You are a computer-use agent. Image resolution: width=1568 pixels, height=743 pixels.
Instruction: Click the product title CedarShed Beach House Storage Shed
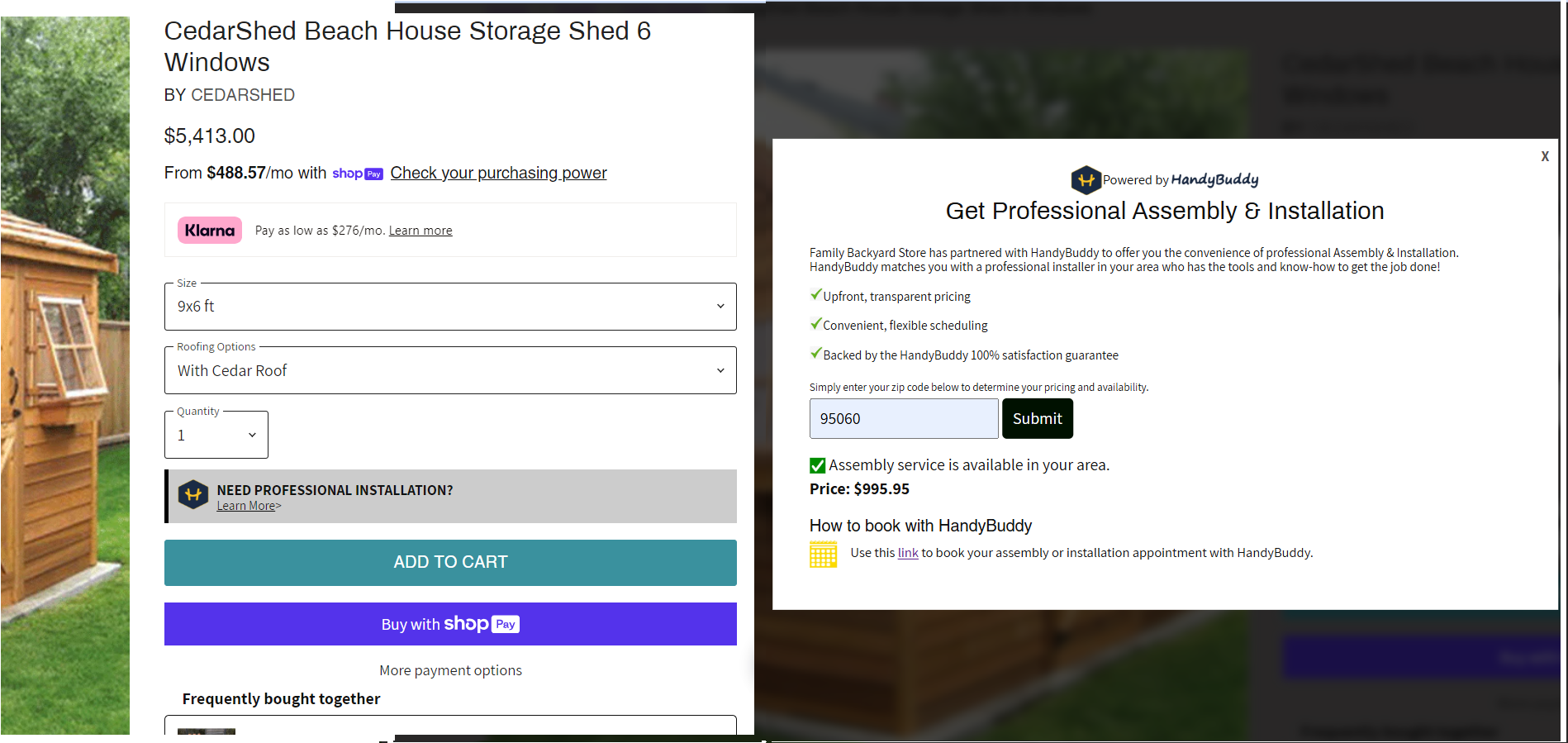click(407, 46)
